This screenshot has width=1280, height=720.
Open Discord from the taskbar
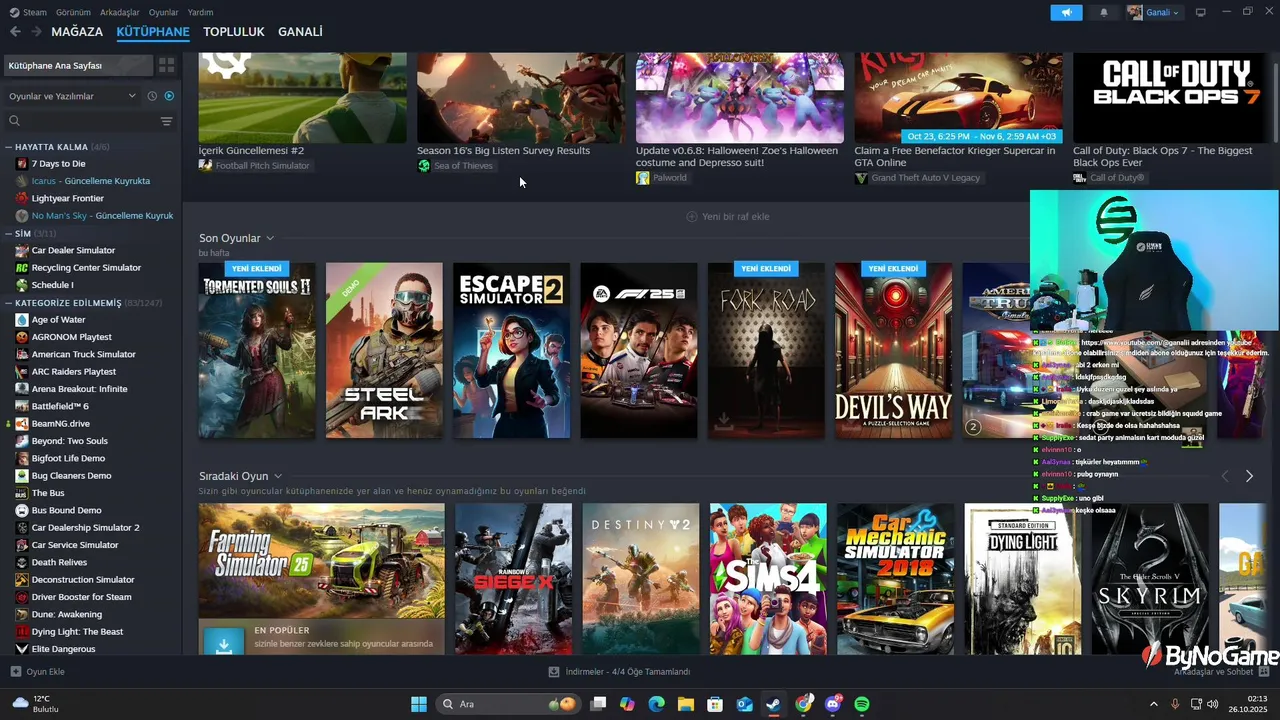click(833, 704)
